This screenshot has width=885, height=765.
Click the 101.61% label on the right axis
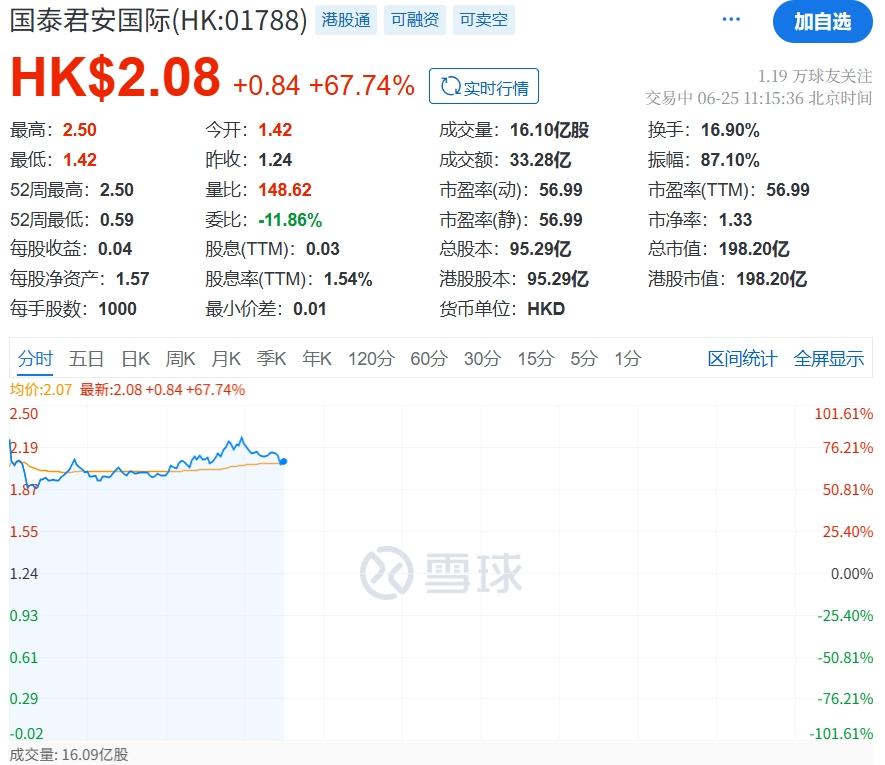844,414
